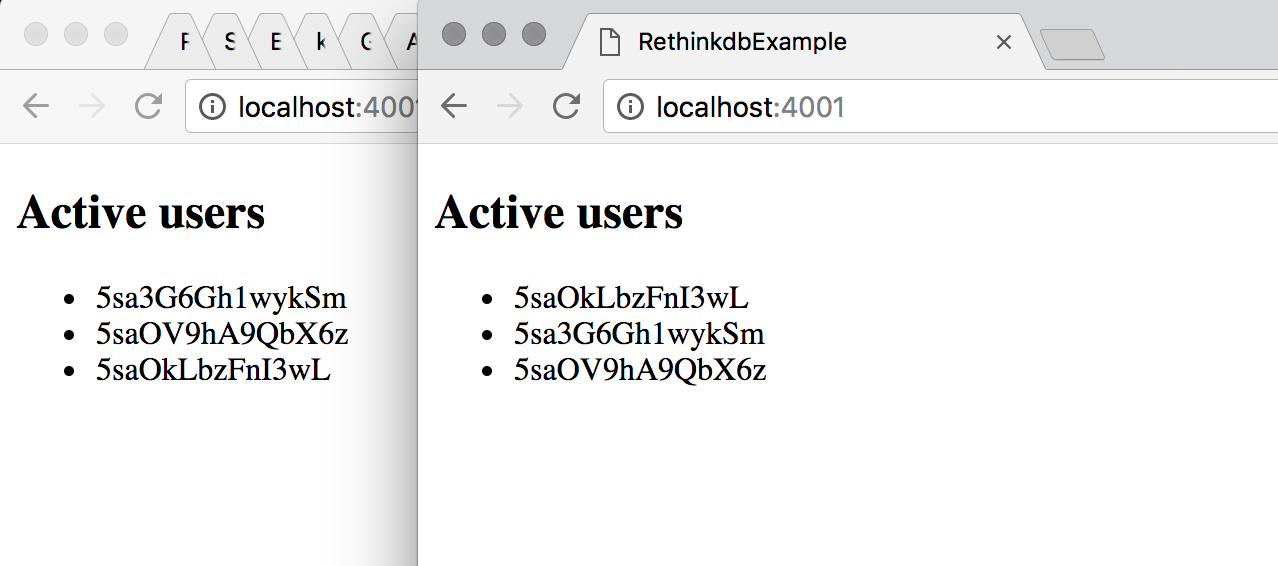
Task: Click the back arrow in the RethinkdbExample window
Action: click(x=454, y=106)
